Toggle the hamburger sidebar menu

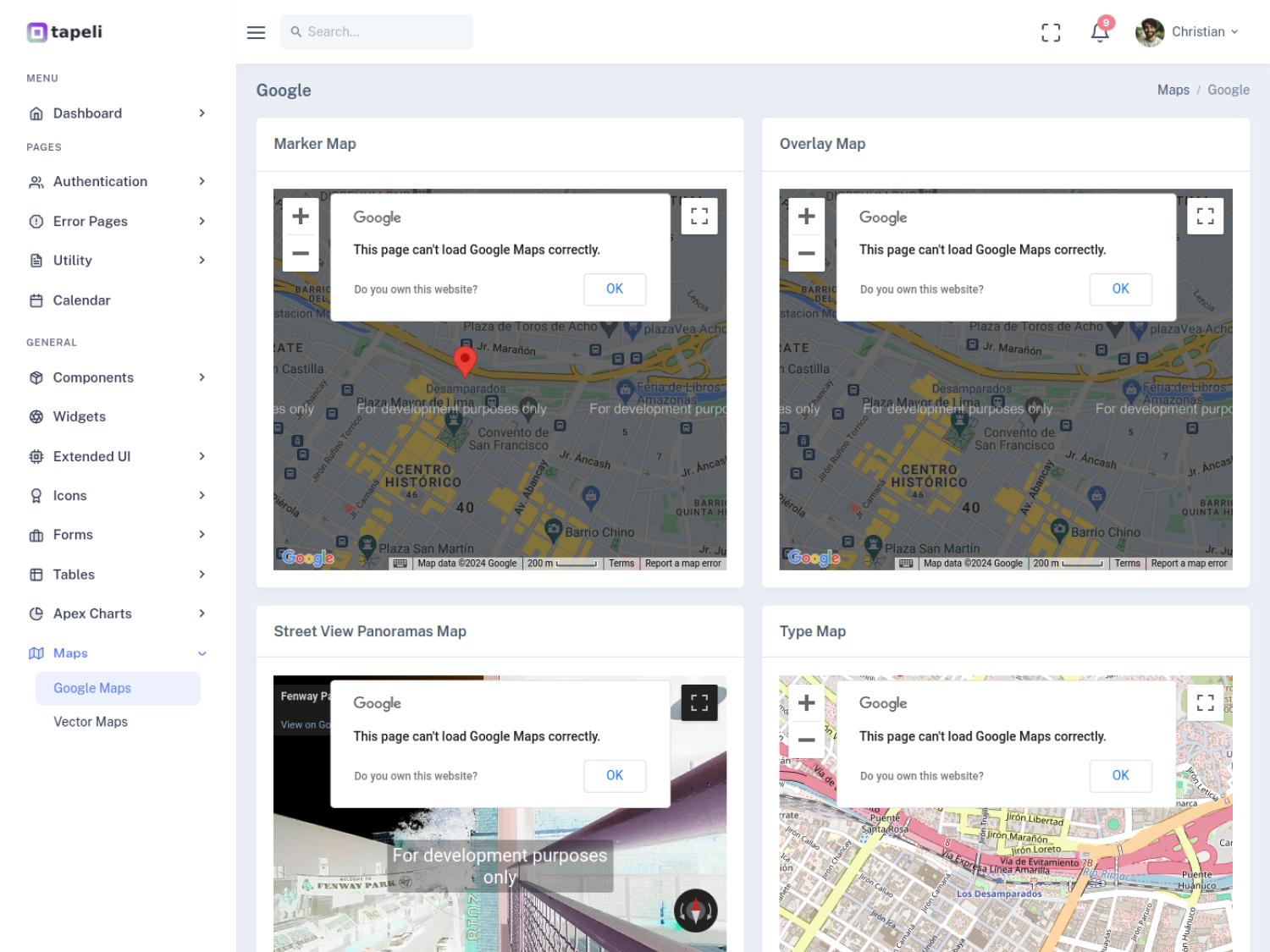[x=256, y=32]
